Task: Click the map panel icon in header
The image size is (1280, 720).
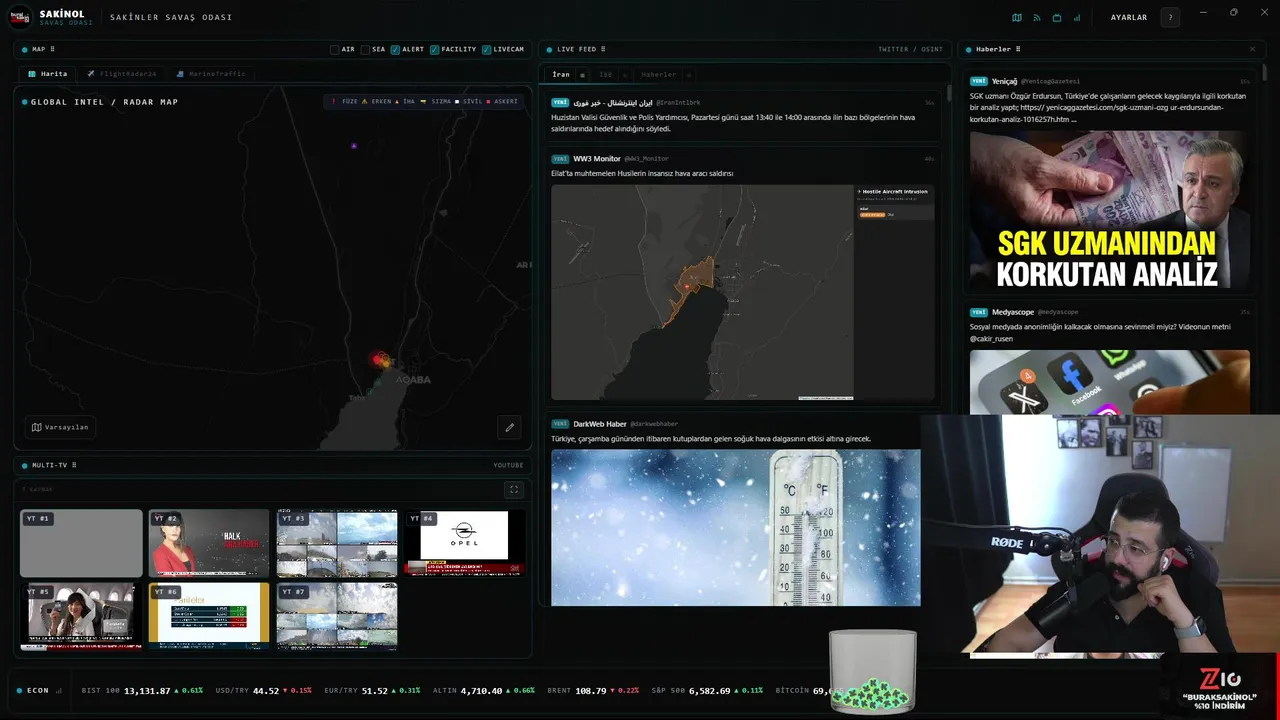Action: (x=1017, y=17)
